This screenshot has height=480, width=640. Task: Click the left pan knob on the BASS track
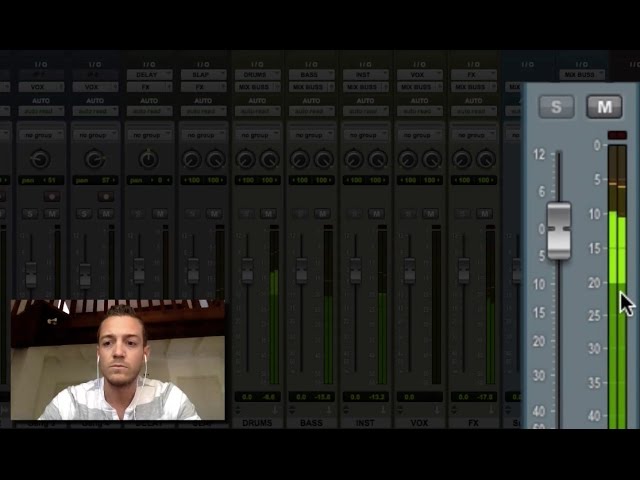click(300, 159)
